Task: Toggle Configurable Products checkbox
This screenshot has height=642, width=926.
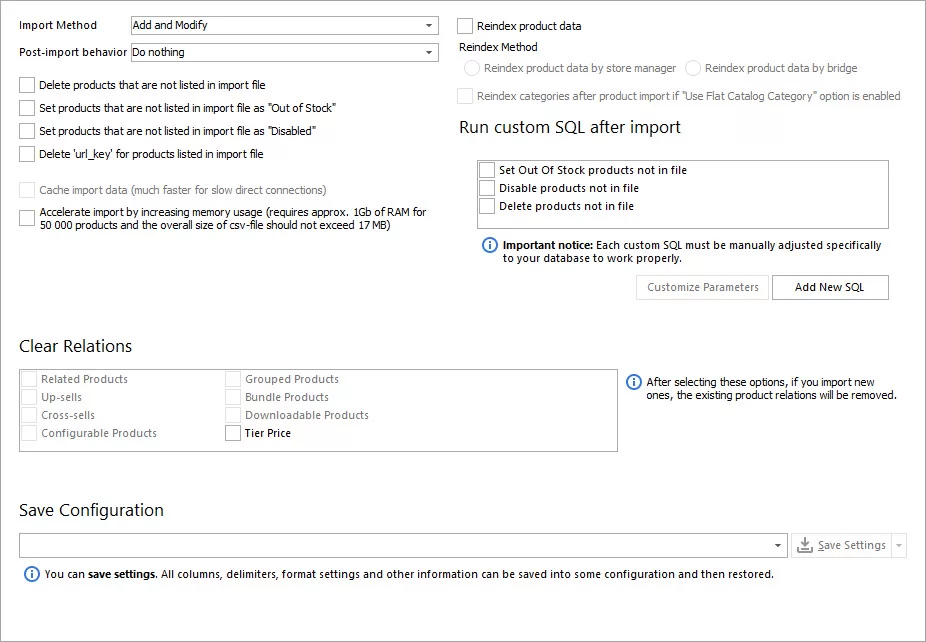Action: coord(29,433)
